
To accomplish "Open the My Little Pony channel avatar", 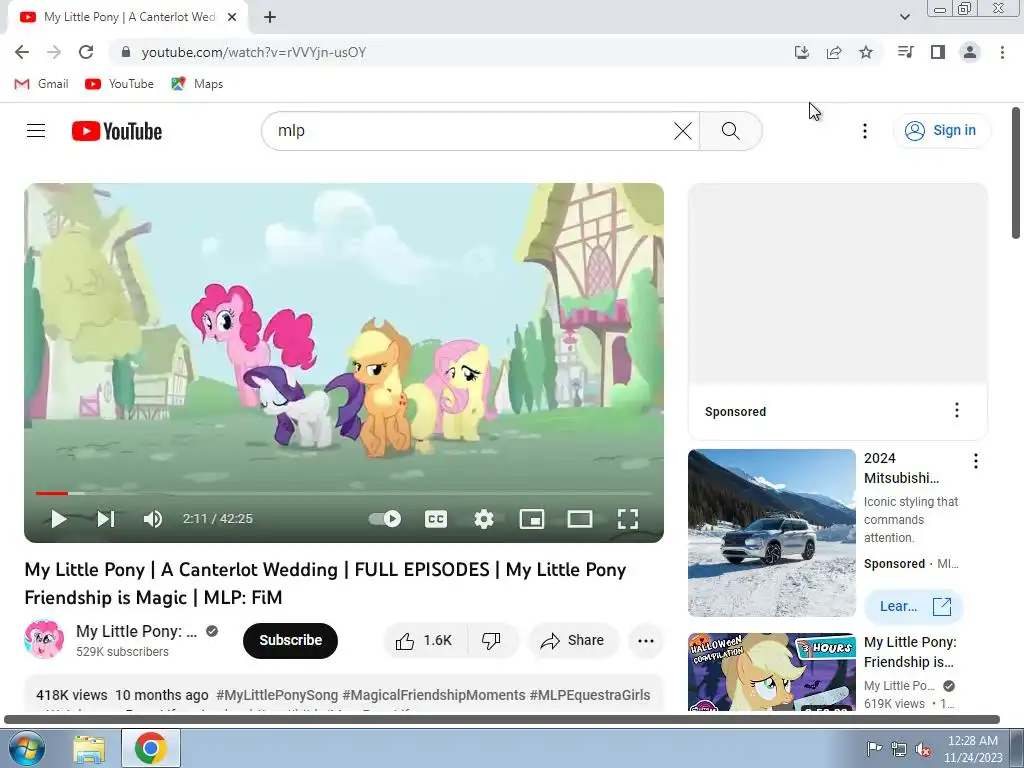I will pos(44,639).
